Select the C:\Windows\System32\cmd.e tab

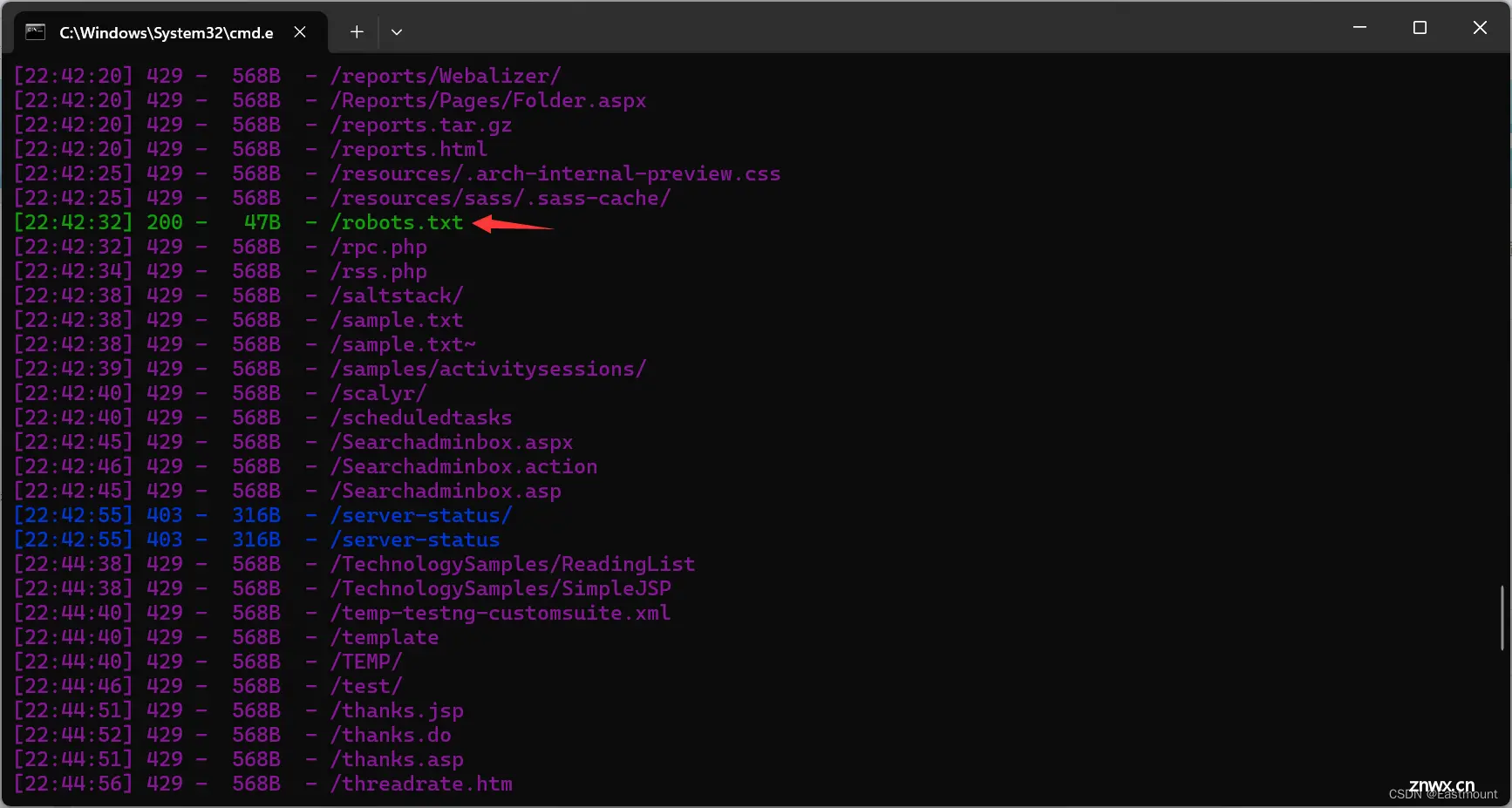(172, 32)
